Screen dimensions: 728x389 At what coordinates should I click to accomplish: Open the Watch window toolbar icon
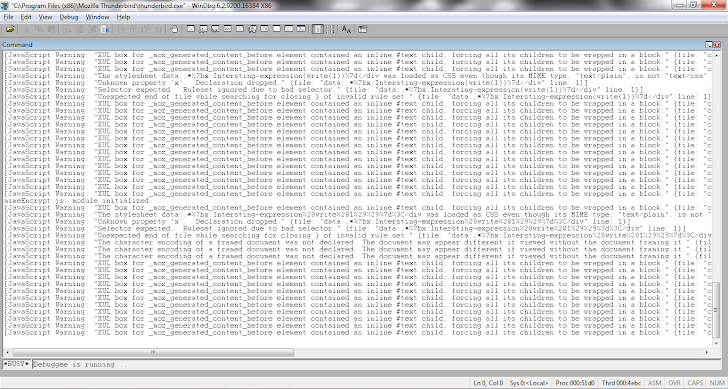pos(203,29)
